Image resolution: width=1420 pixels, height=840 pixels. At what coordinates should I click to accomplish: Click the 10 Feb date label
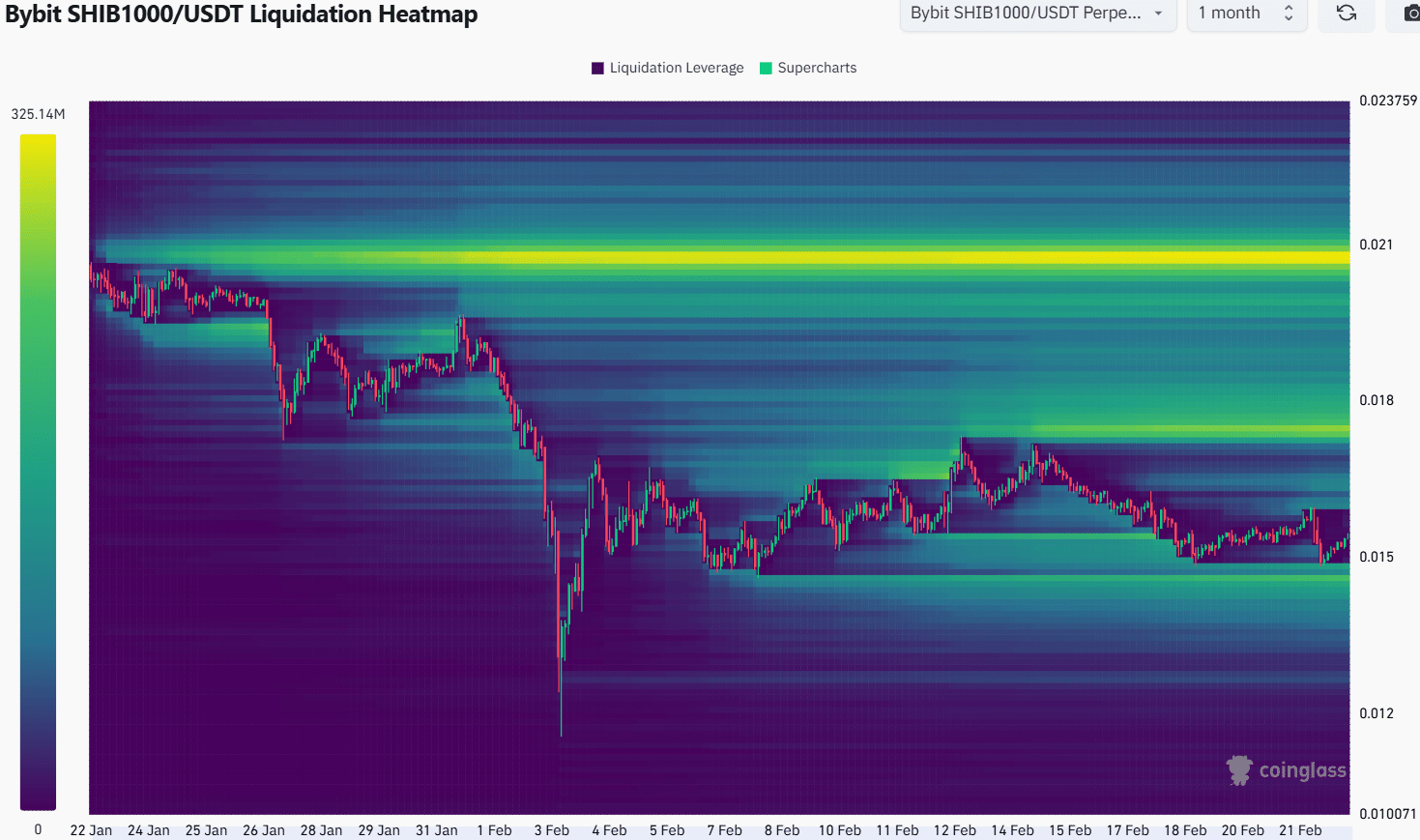(x=840, y=830)
